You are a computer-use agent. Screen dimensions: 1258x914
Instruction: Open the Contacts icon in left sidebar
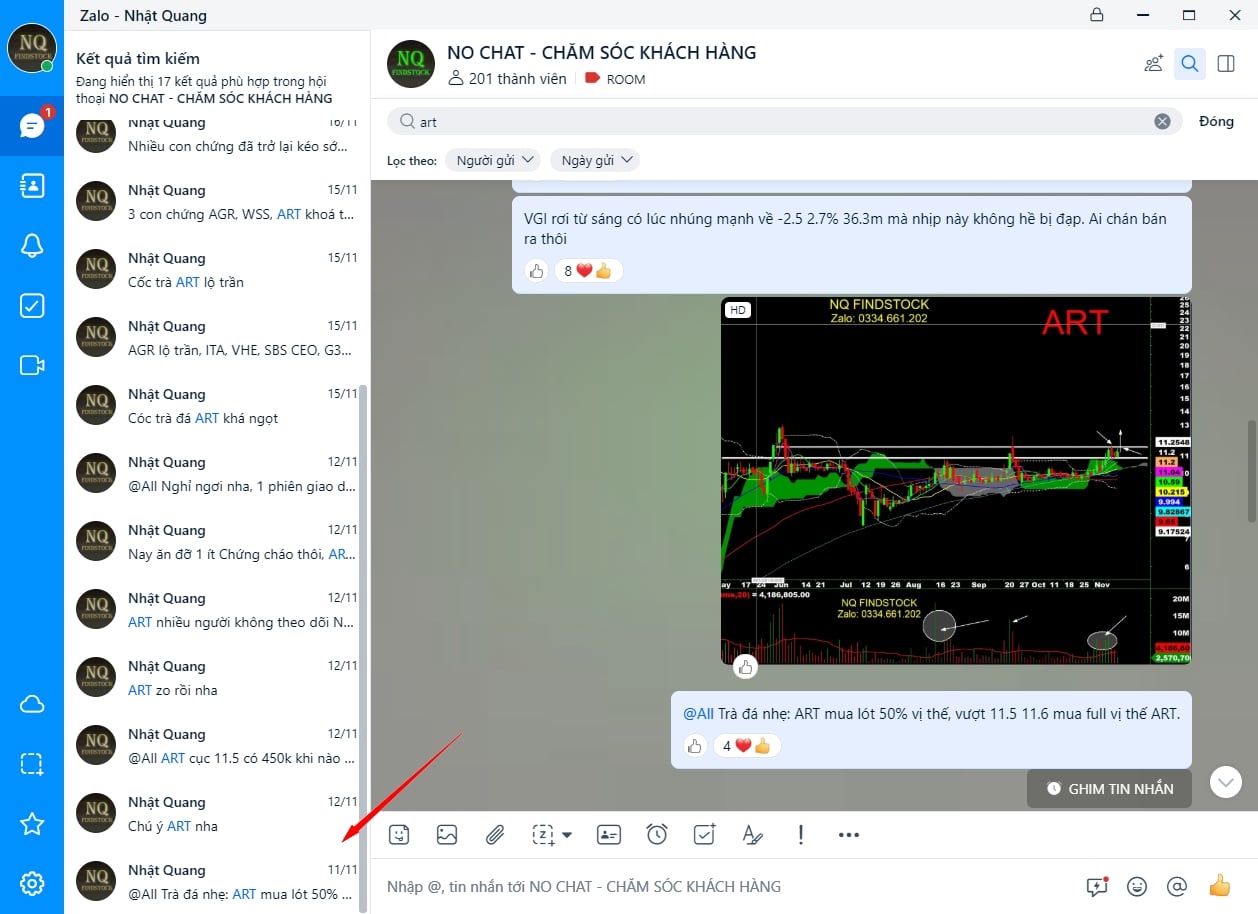[x=32, y=185]
